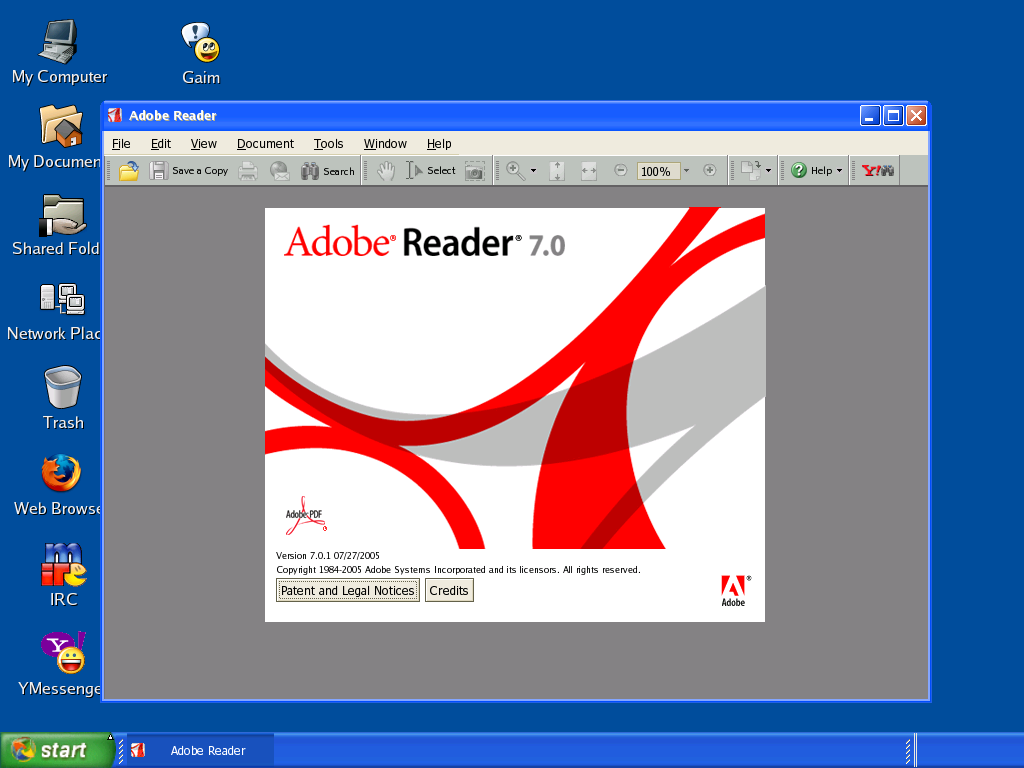This screenshot has width=1024, height=768.
Task: Close the Adobe Reader window
Action: 916,116
